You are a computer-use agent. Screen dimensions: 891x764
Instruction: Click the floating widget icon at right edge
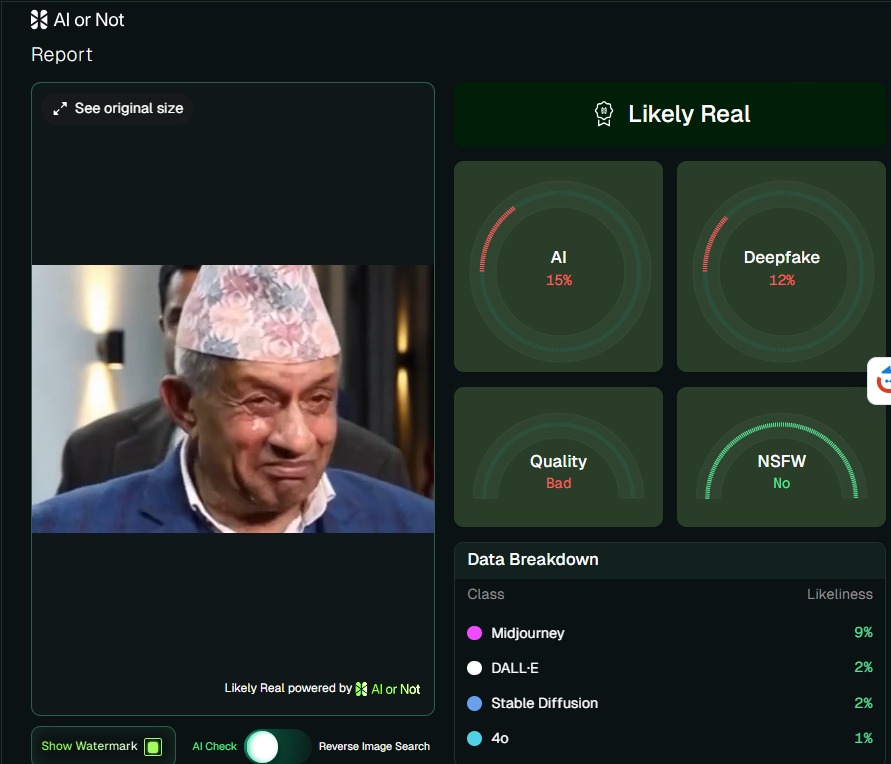pyautogui.click(x=880, y=381)
